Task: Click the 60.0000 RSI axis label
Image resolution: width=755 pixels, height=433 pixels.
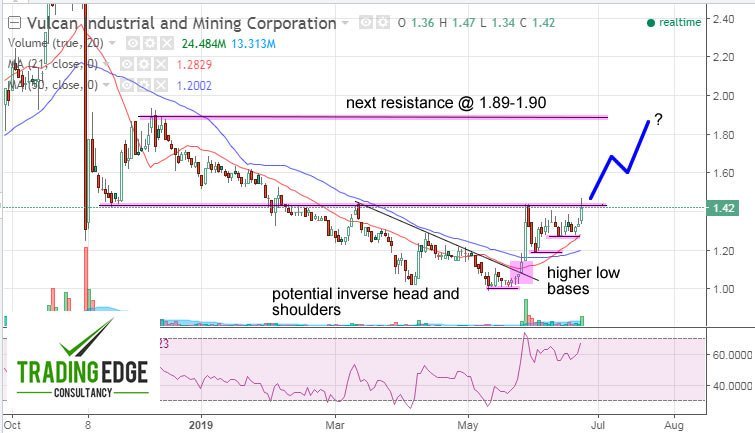Action: click(x=732, y=355)
